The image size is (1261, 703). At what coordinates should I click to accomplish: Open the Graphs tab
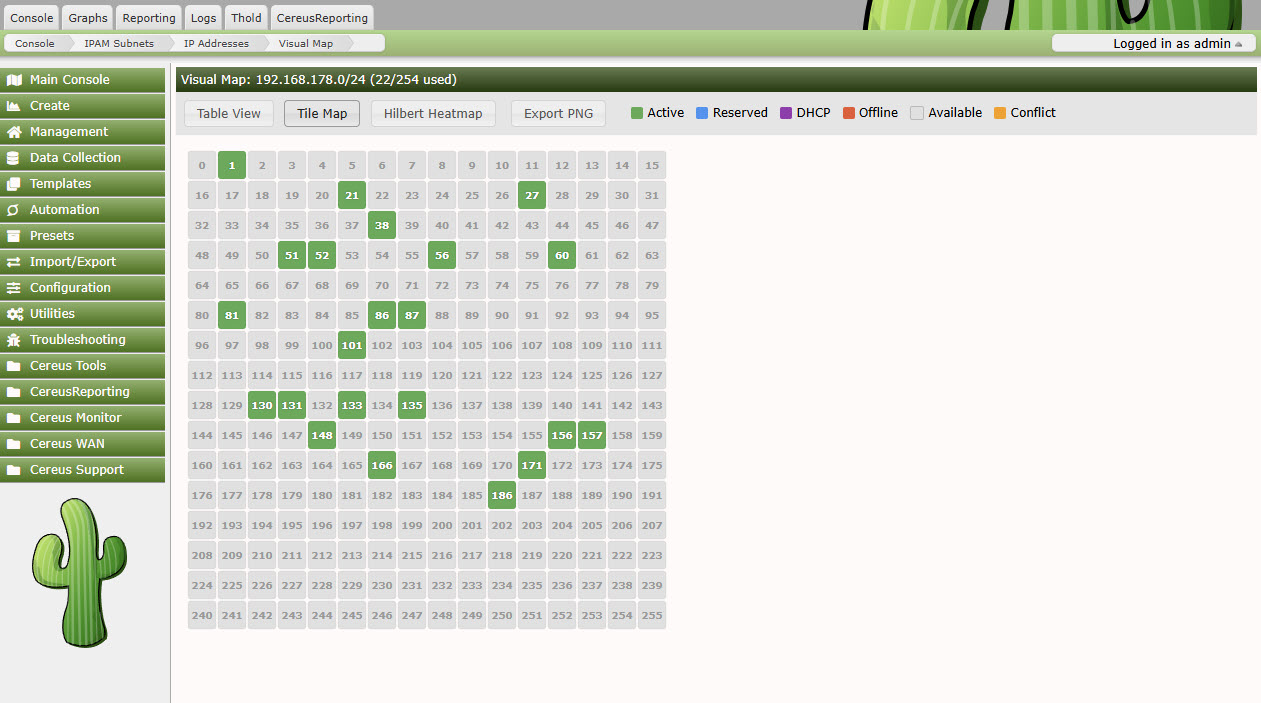[88, 18]
